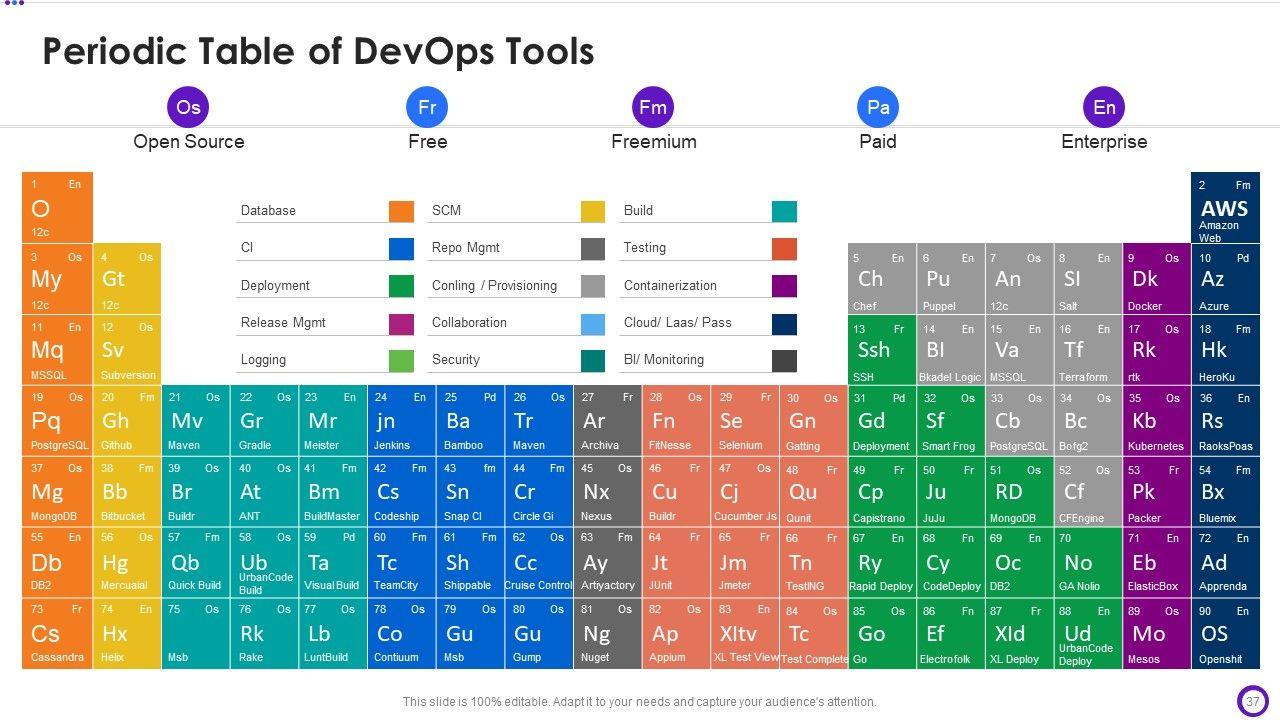Click the teal Build legend swatch
1280x720 pixels.
click(785, 211)
